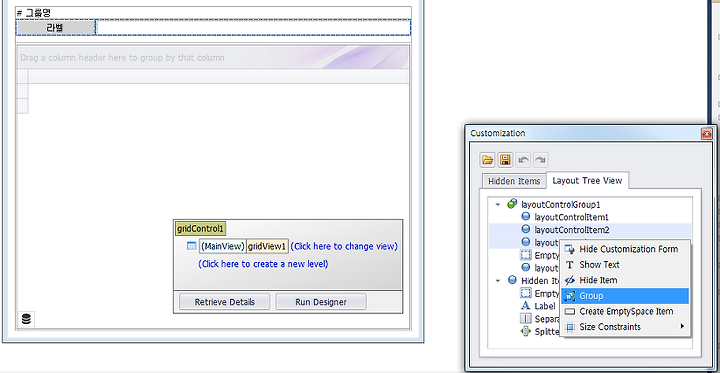Close the Customization window

[x=706, y=133]
